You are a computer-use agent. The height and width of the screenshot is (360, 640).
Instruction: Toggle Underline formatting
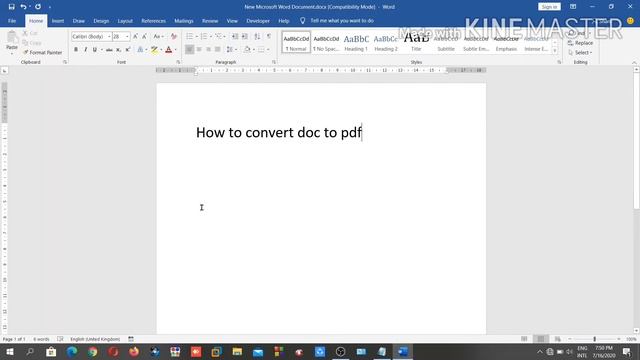[95, 50]
